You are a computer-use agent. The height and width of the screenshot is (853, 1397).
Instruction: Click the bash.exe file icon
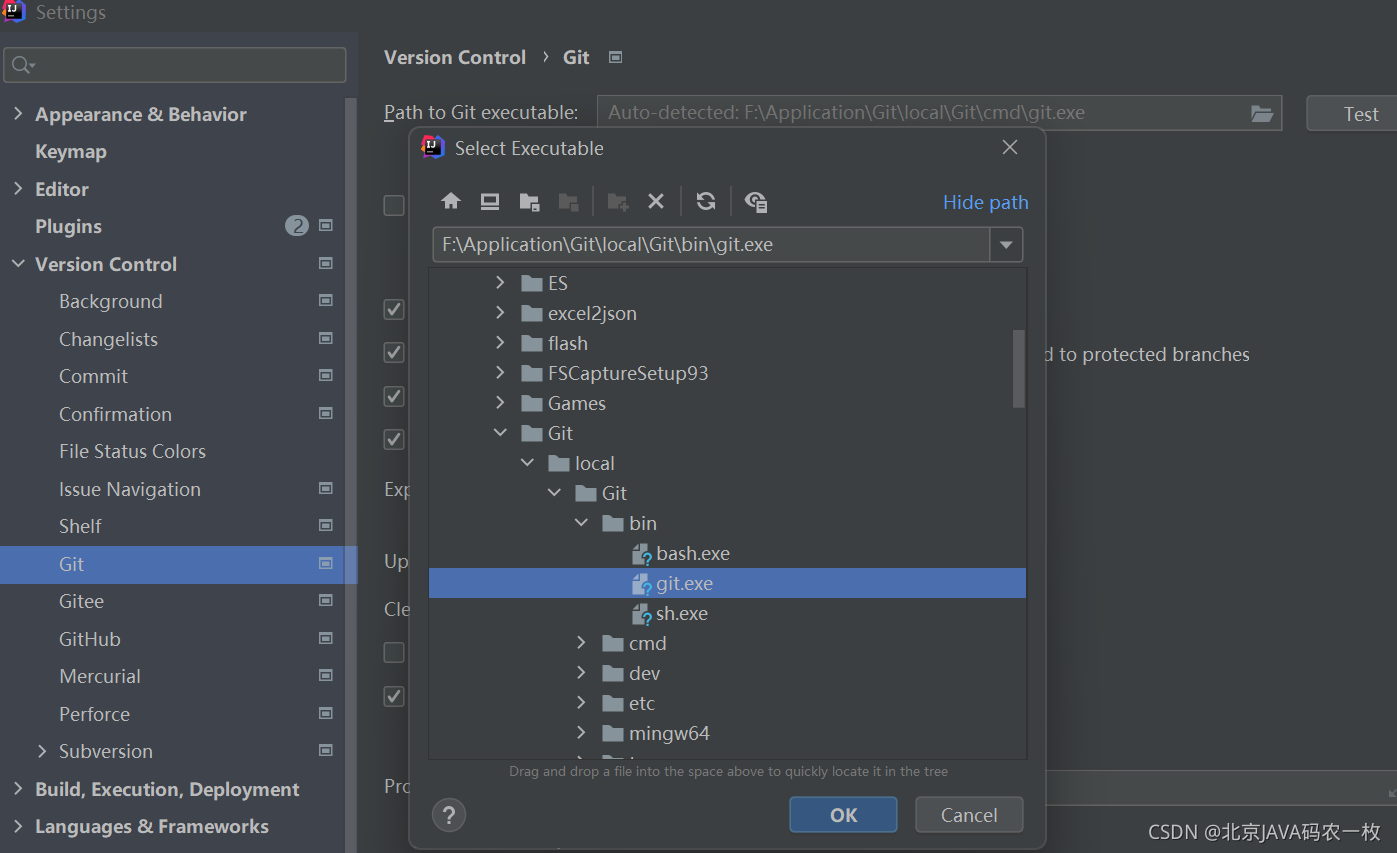(642, 554)
